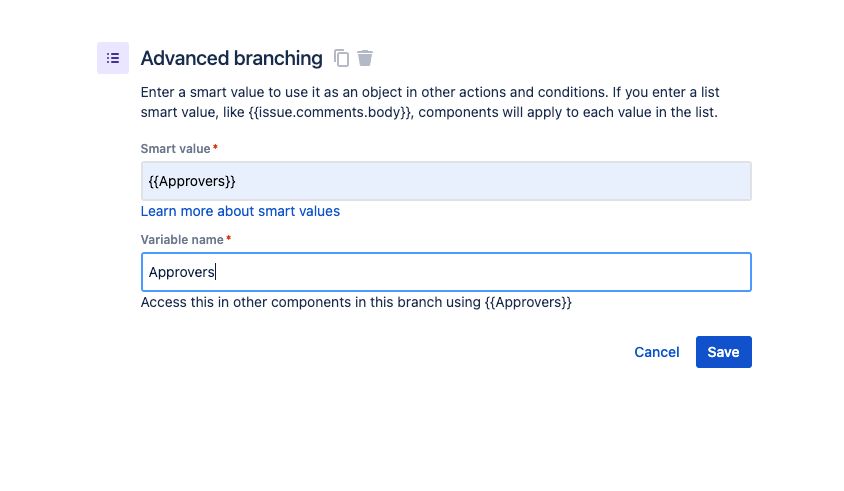Delete the branch using the trash icon

(366, 58)
